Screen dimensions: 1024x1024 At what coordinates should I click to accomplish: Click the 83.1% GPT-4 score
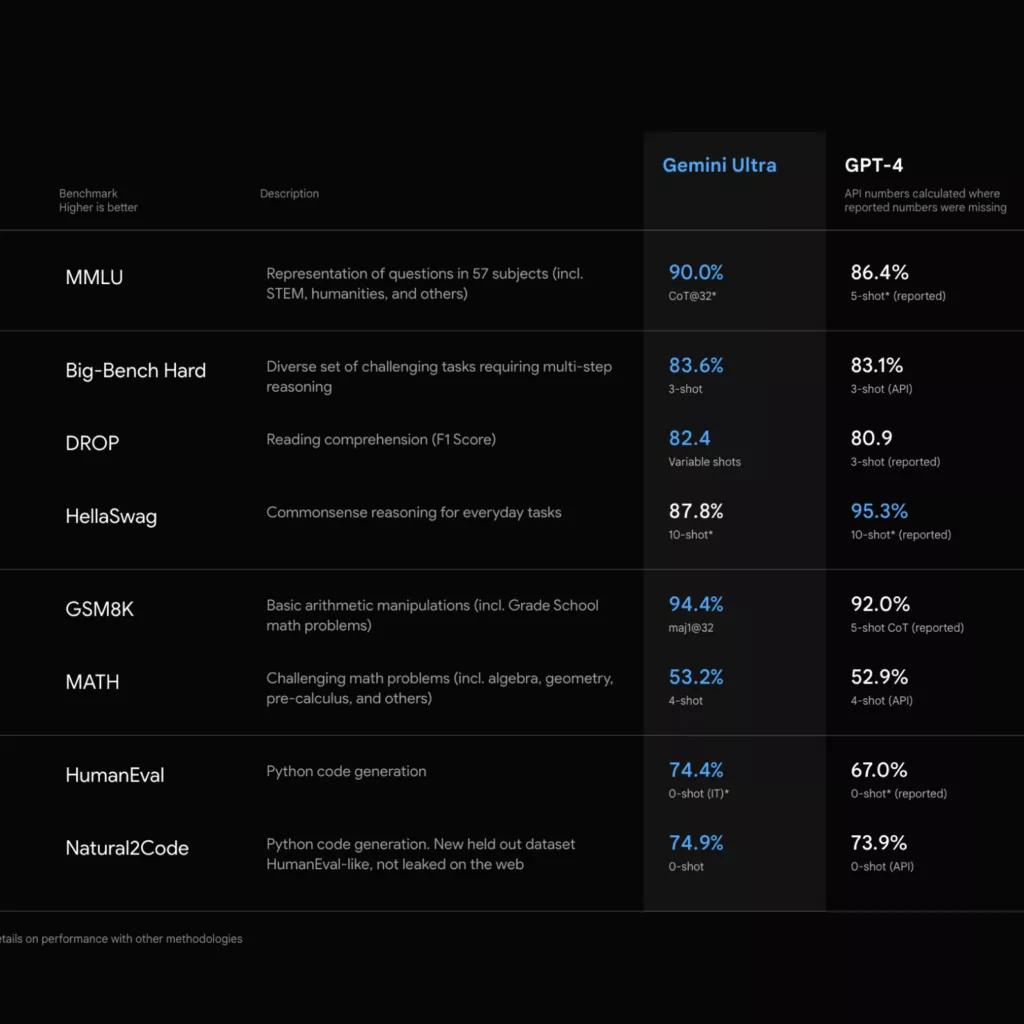pos(876,365)
